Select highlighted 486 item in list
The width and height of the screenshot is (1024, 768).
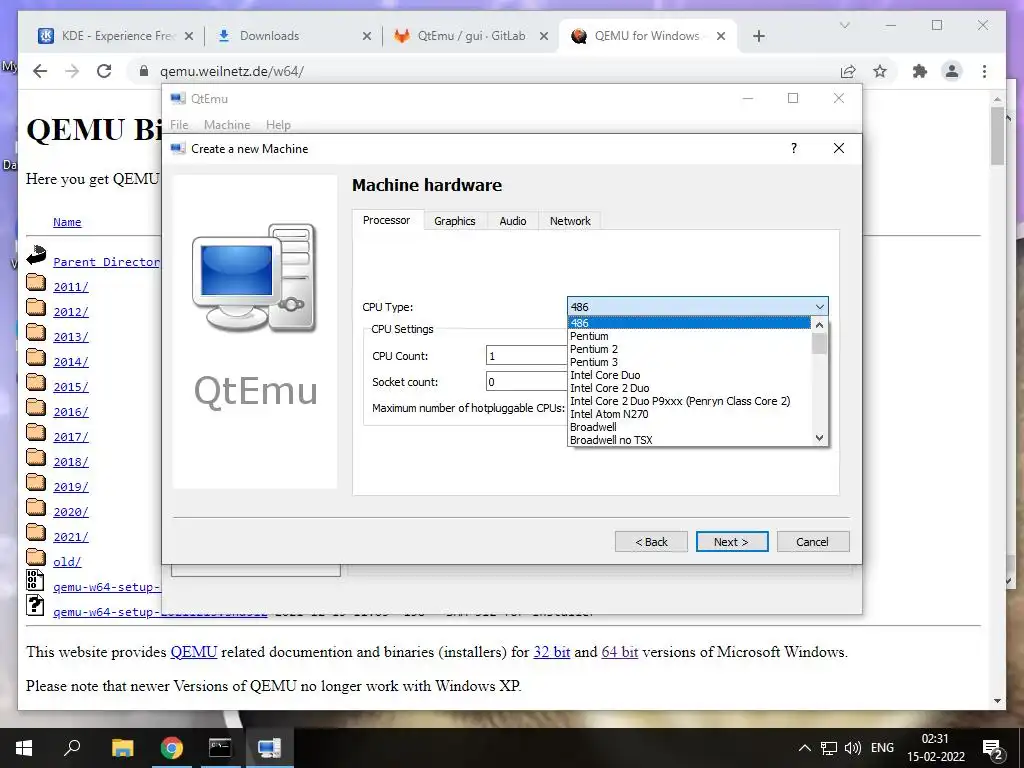click(689, 323)
